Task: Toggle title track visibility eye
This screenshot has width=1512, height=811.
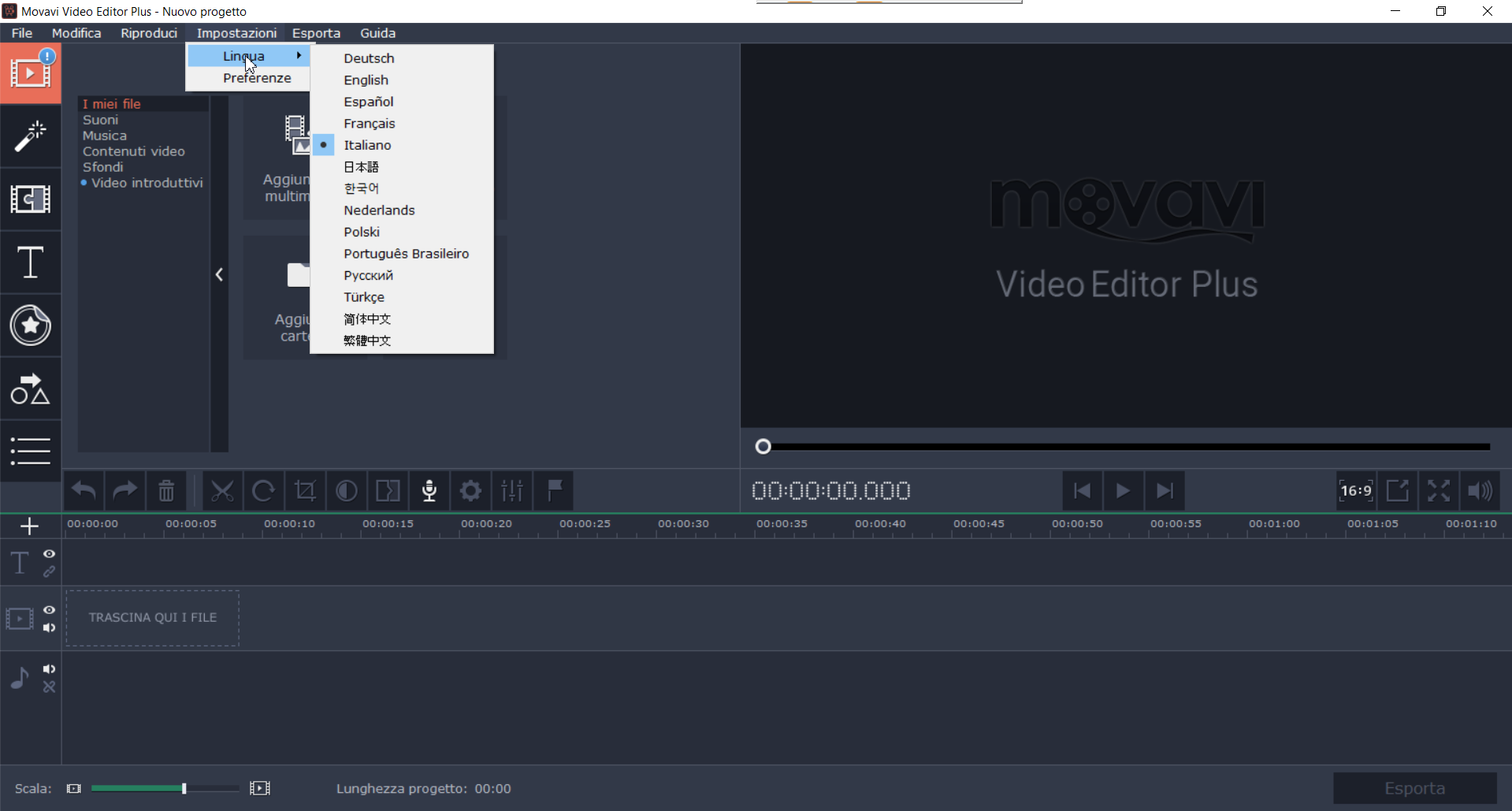Action: pyautogui.click(x=49, y=554)
